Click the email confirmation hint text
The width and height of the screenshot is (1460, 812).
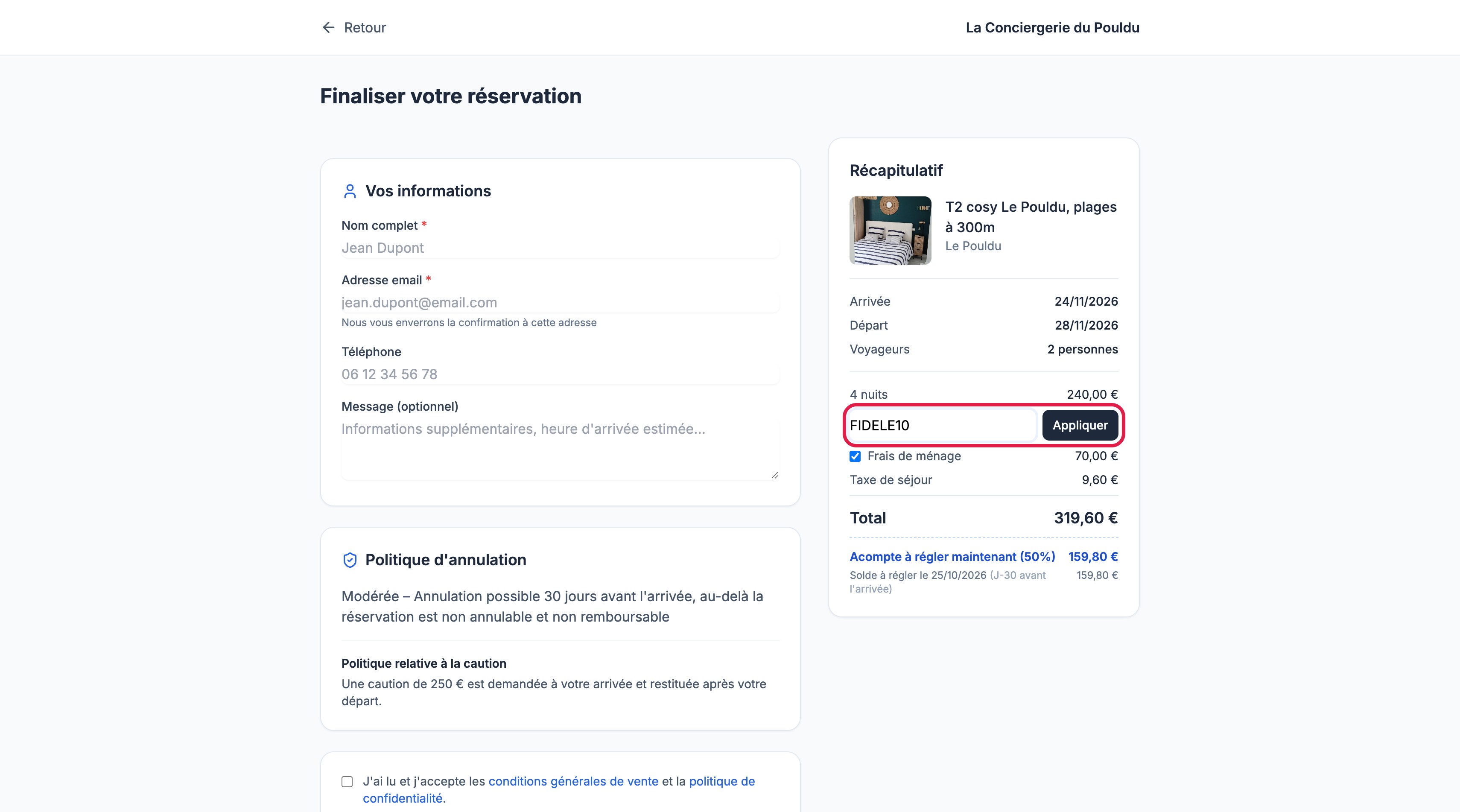click(469, 322)
